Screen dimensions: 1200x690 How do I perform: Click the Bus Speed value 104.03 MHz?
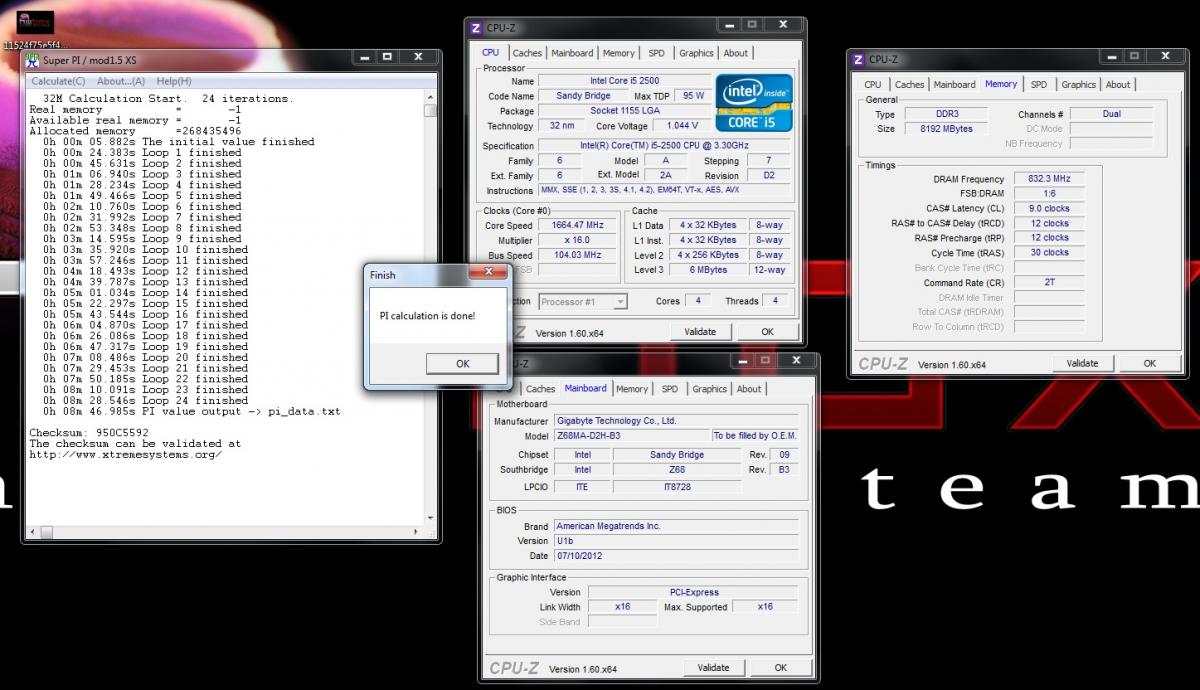(x=576, y=255)
